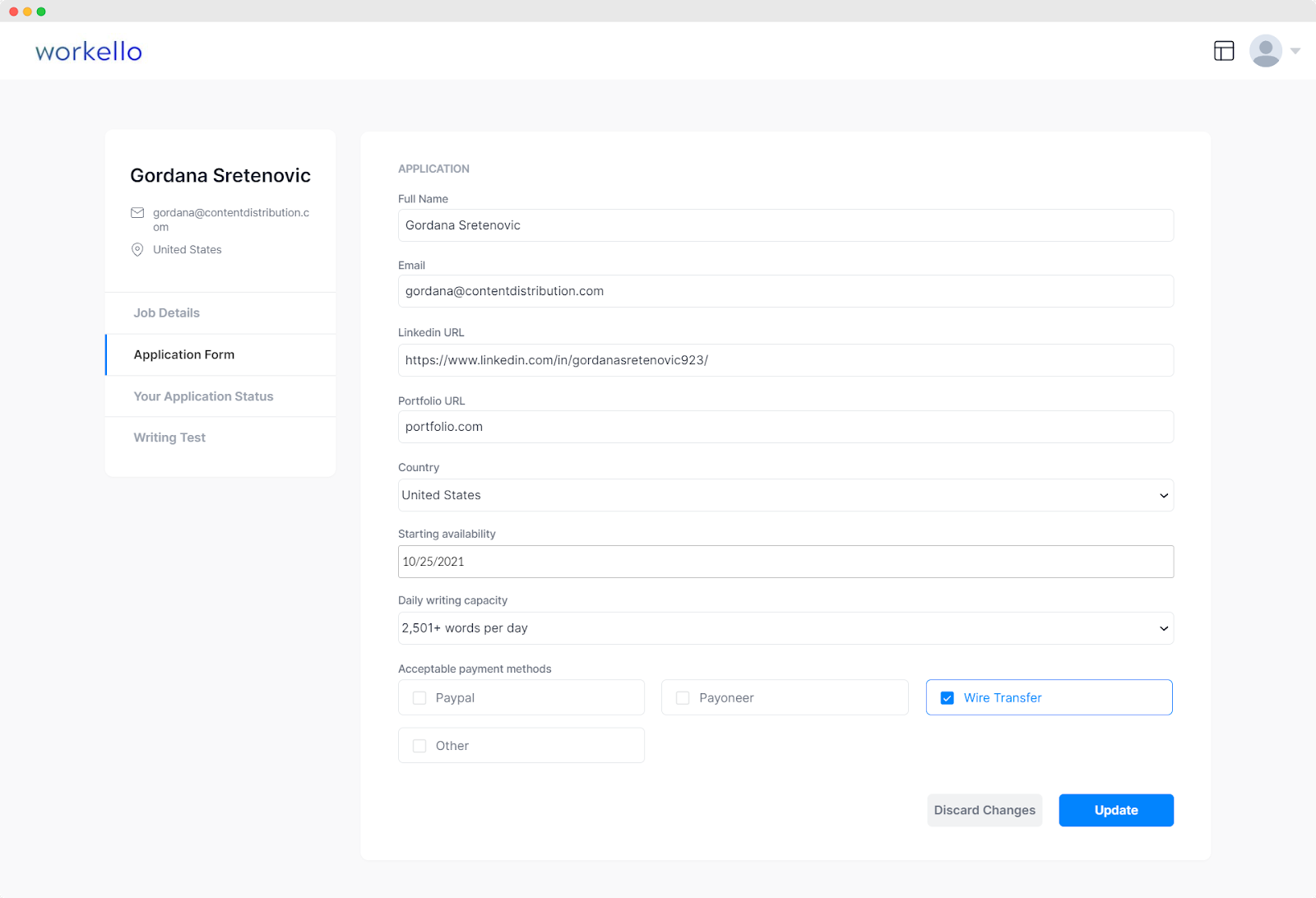Click the macOS red close window dot

[13, 12]
